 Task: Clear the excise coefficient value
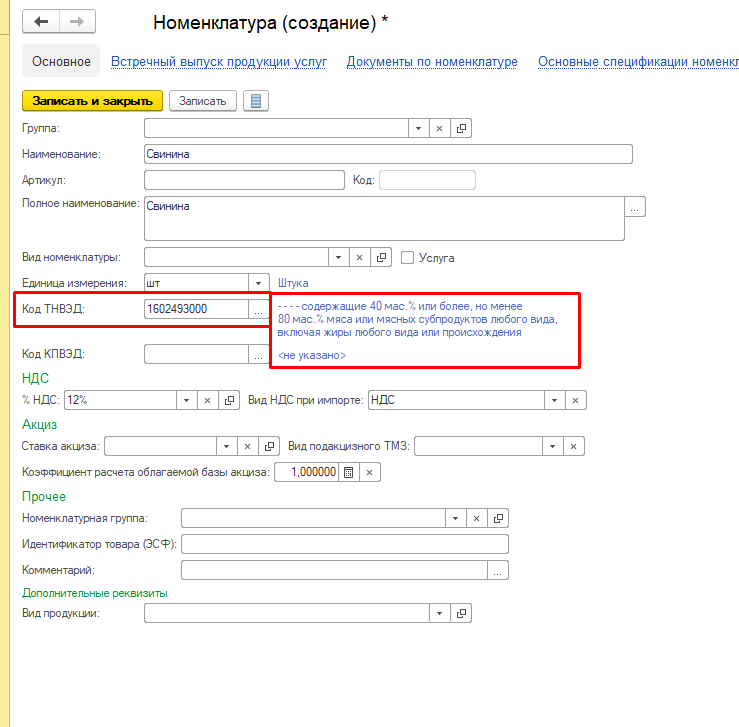click(x=370, y=472)
